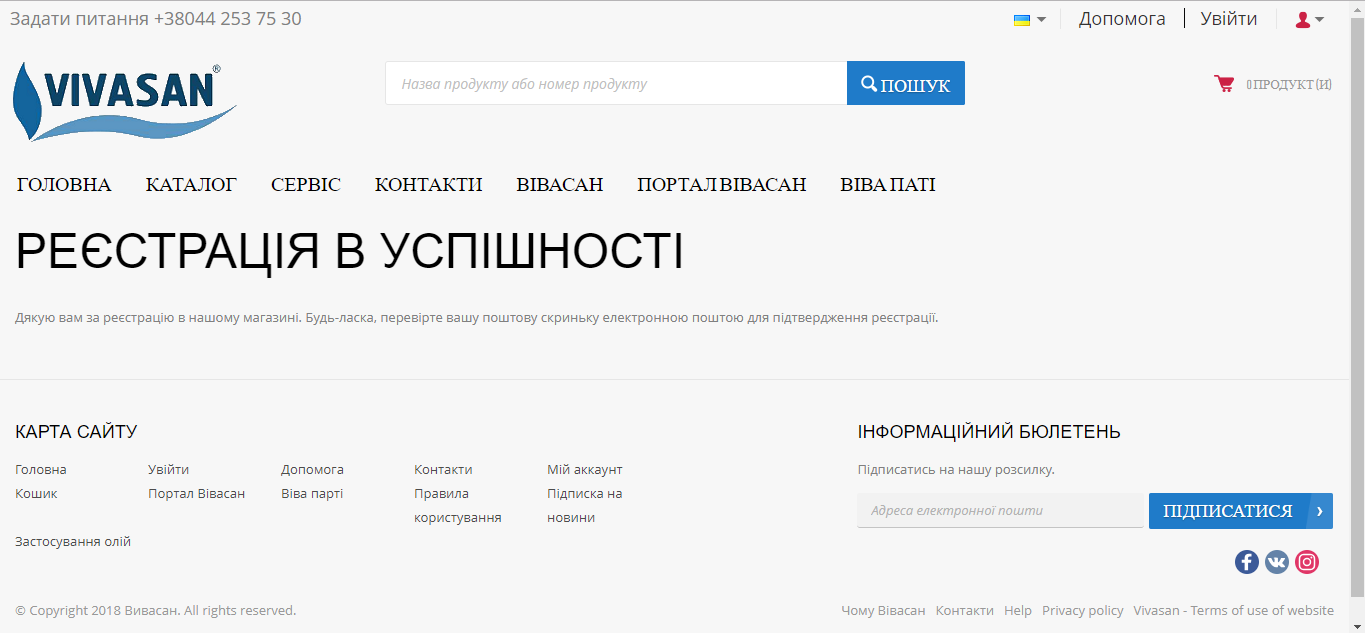The width and height of the screenshot is (1365, 633).
Task: Open Vivasan Terms of use of website
Action: coord(1234,611)
